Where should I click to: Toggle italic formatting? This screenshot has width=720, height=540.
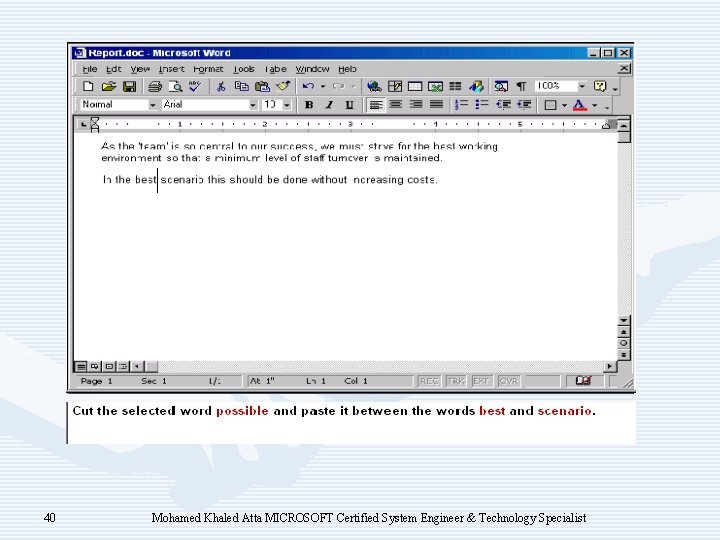[x=329, y=105]
